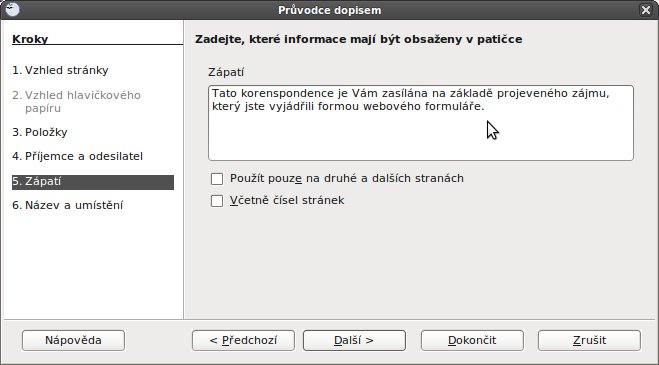This screenshot has height=365, width=659.
Task: Select step '3. Položky'
Action: click(40, 132)
